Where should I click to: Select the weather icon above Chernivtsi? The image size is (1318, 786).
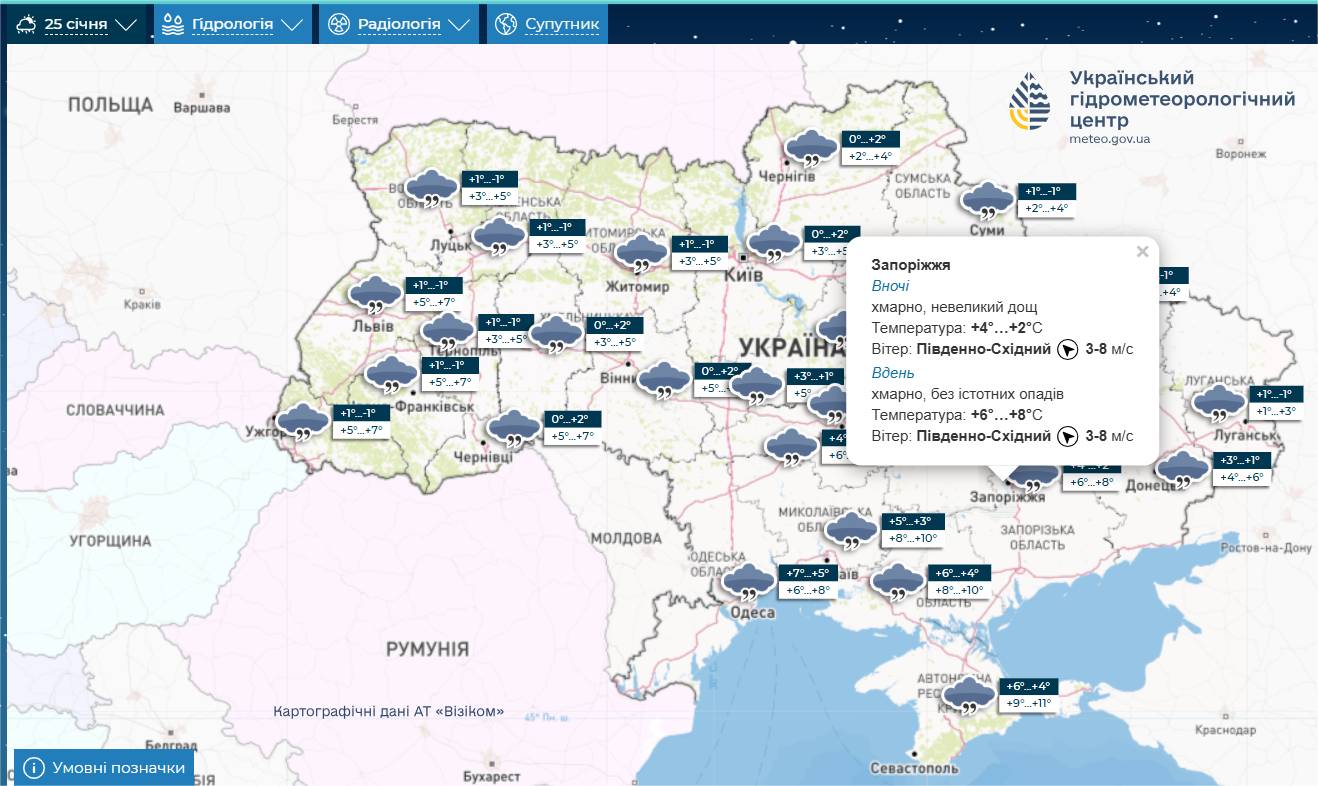[x=513, y=428]
